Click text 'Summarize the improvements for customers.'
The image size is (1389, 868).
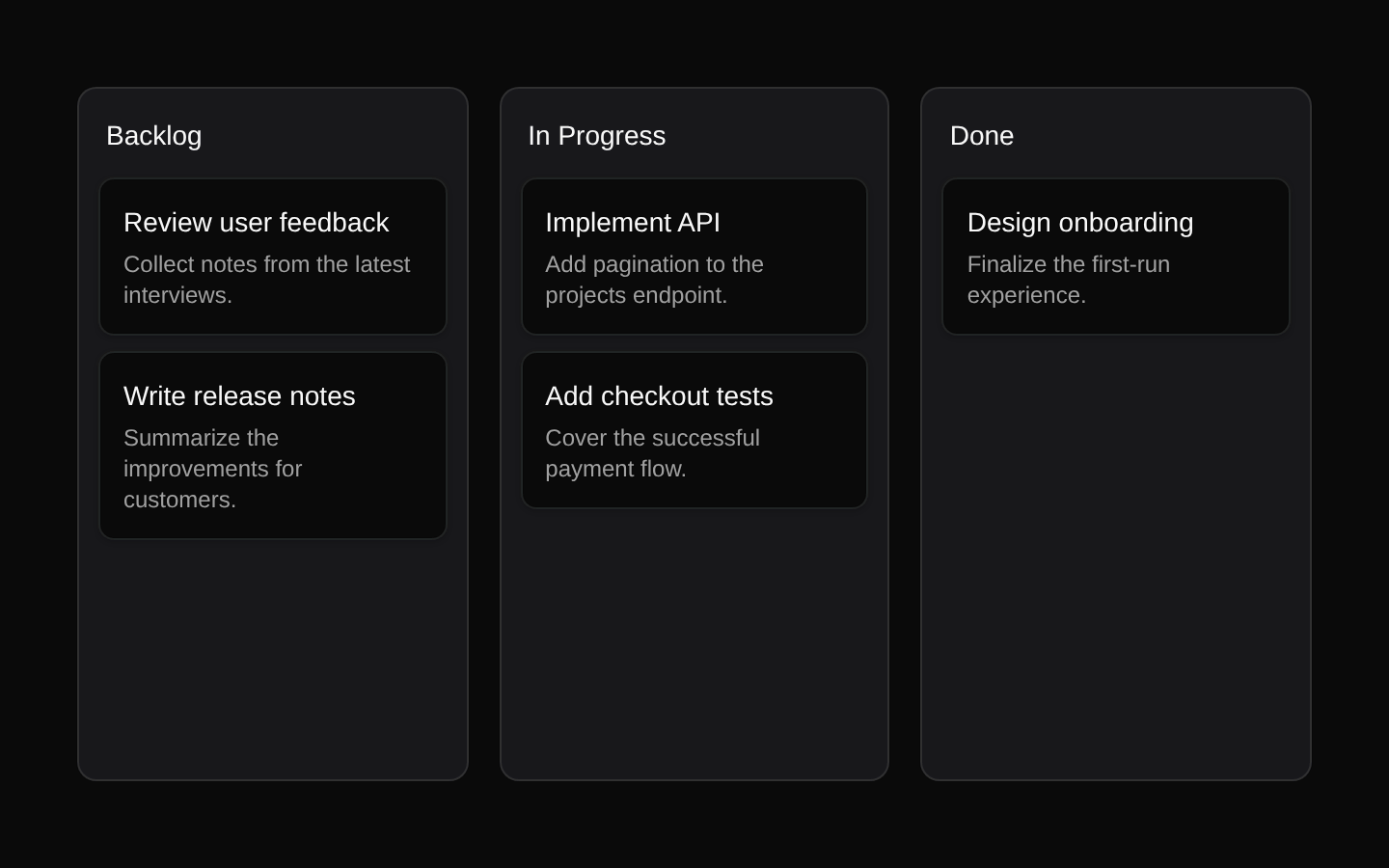(213, 469)
